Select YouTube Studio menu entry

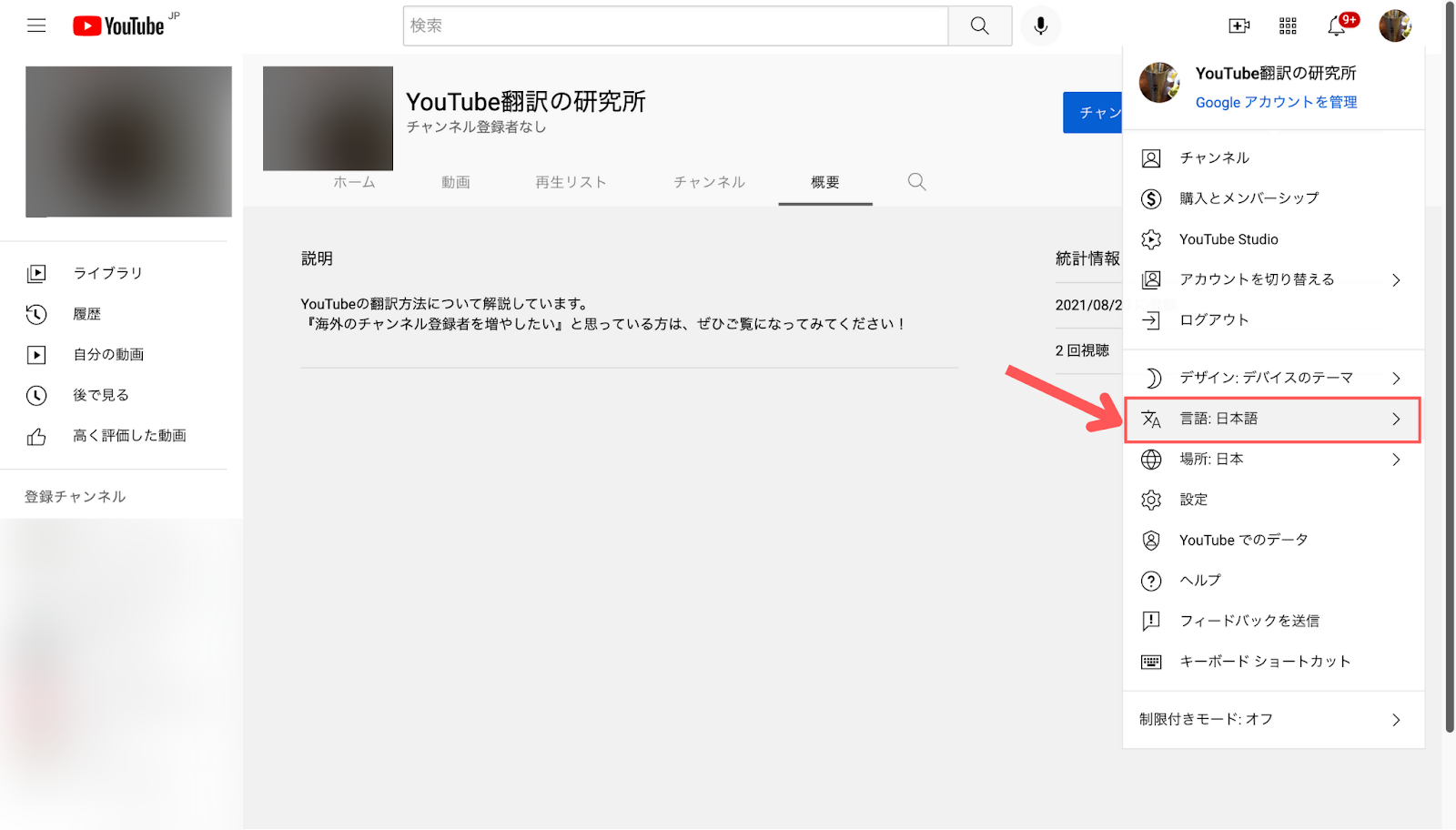pos(1273,239)
